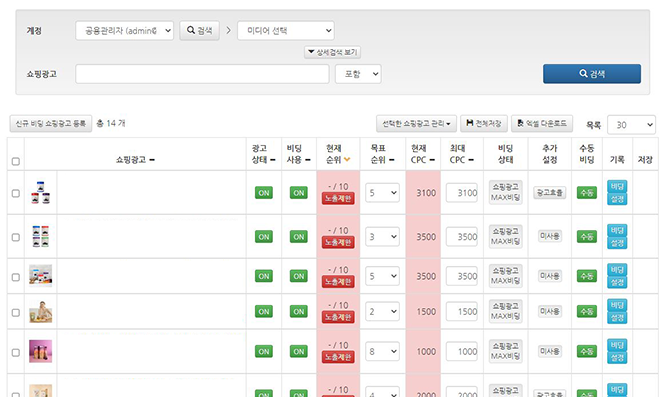Click 노출제한 badge in the 1500 CPC row

(x=338, y=317)
